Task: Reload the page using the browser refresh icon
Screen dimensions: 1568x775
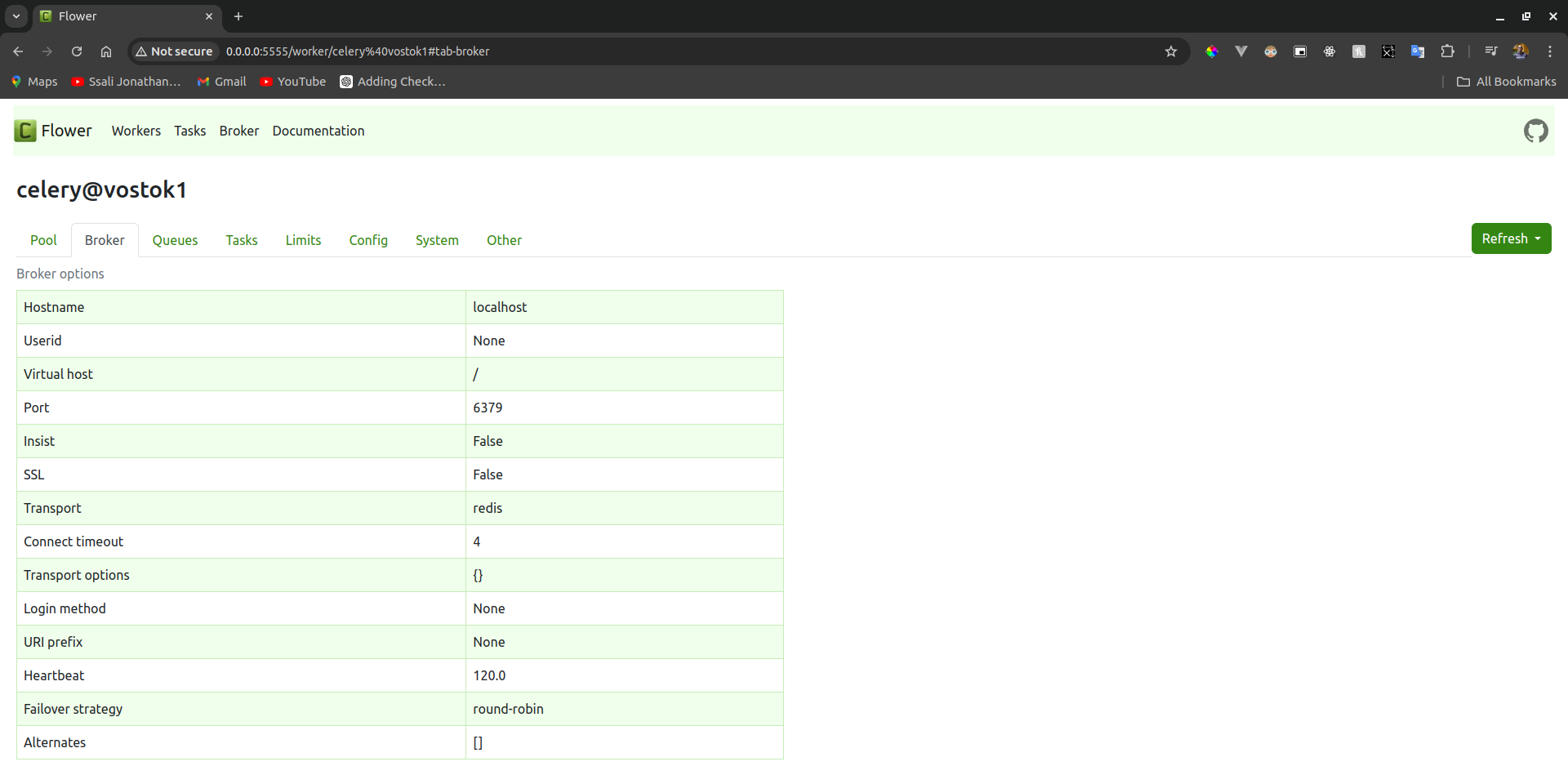Action: [77, 51]
